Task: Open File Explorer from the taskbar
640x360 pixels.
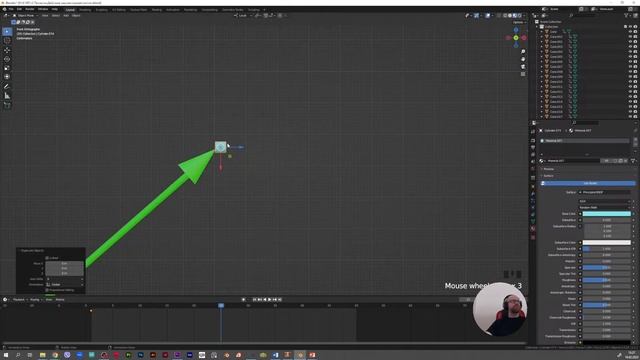Action: tap(42, 355)
